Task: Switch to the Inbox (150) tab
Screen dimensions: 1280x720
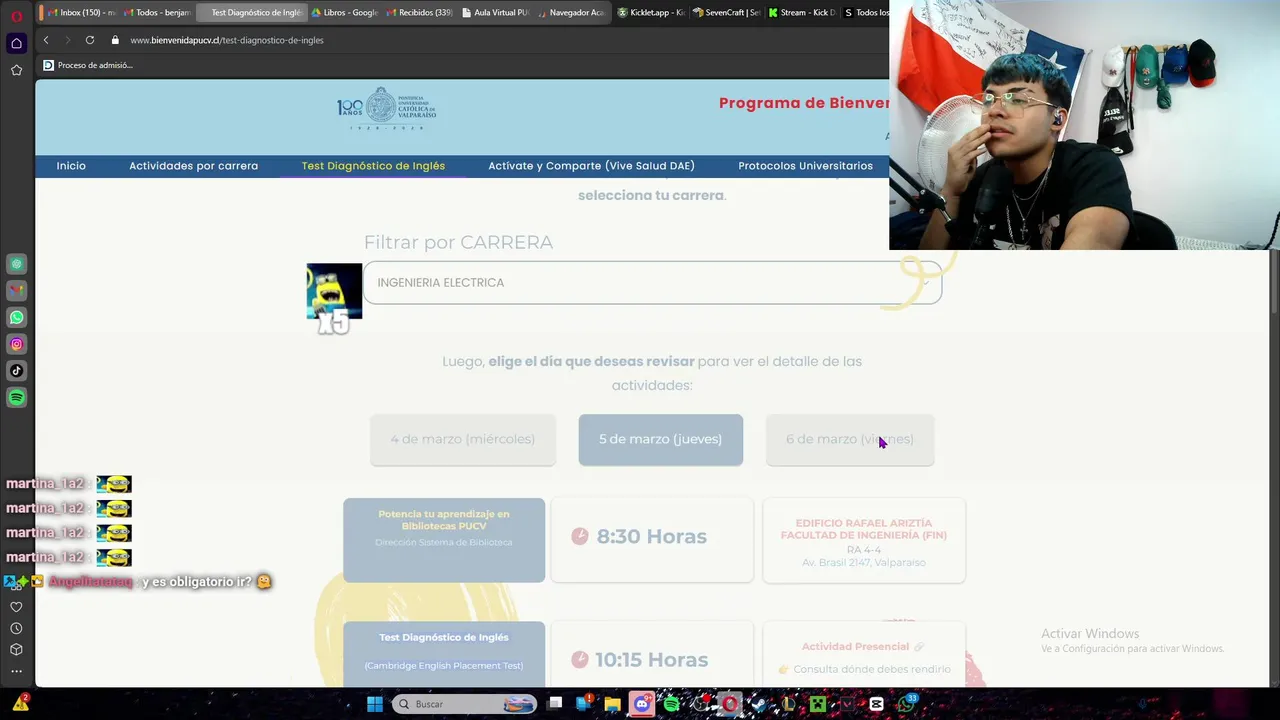Action: (x=80, y=13)
